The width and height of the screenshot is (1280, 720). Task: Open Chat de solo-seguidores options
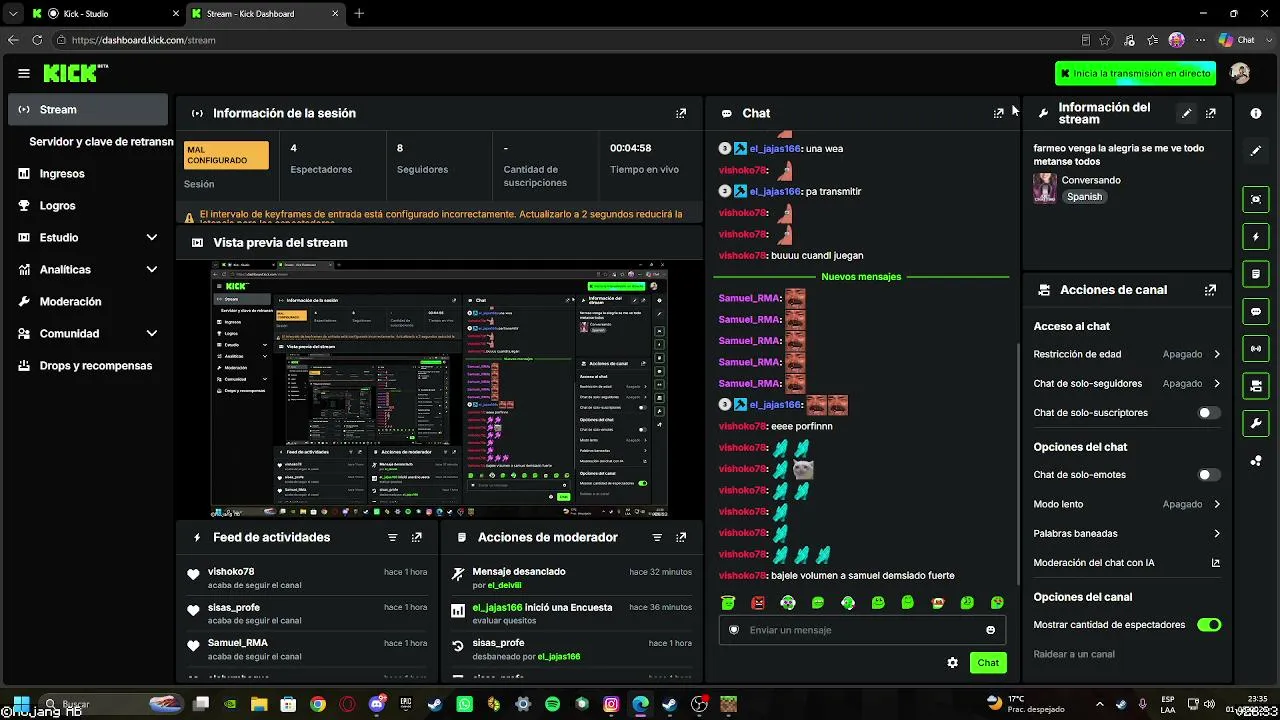tap(1127, 384)
